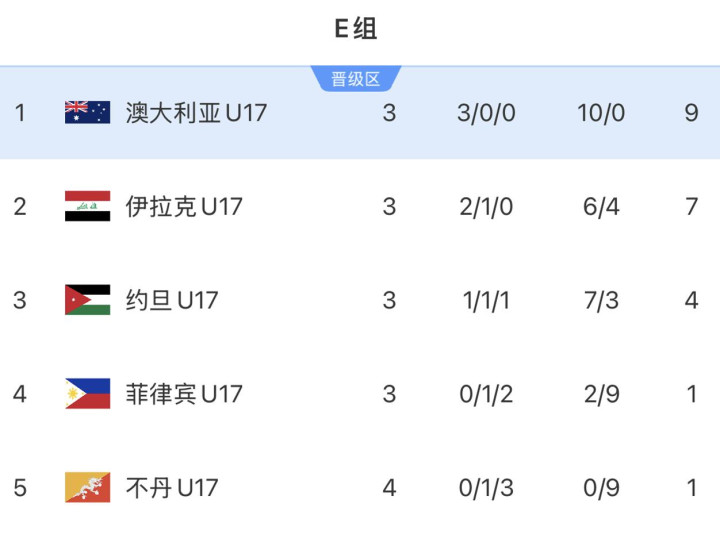Click the E组 group header
The width and height of the screenshot is (720, 538).
(356, 29)
